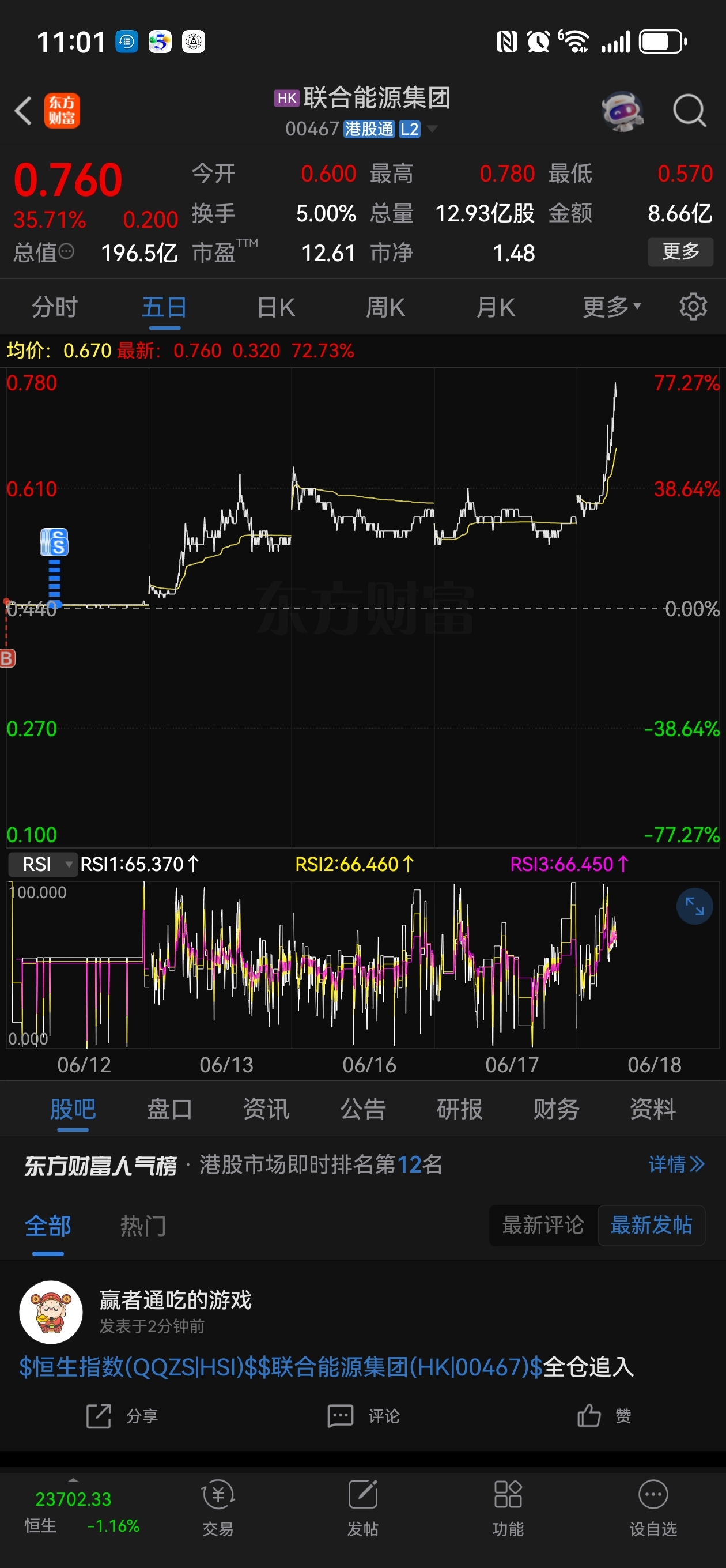Tap the 港股通 badge
726x1568 pixels.
tap(369, 129)
